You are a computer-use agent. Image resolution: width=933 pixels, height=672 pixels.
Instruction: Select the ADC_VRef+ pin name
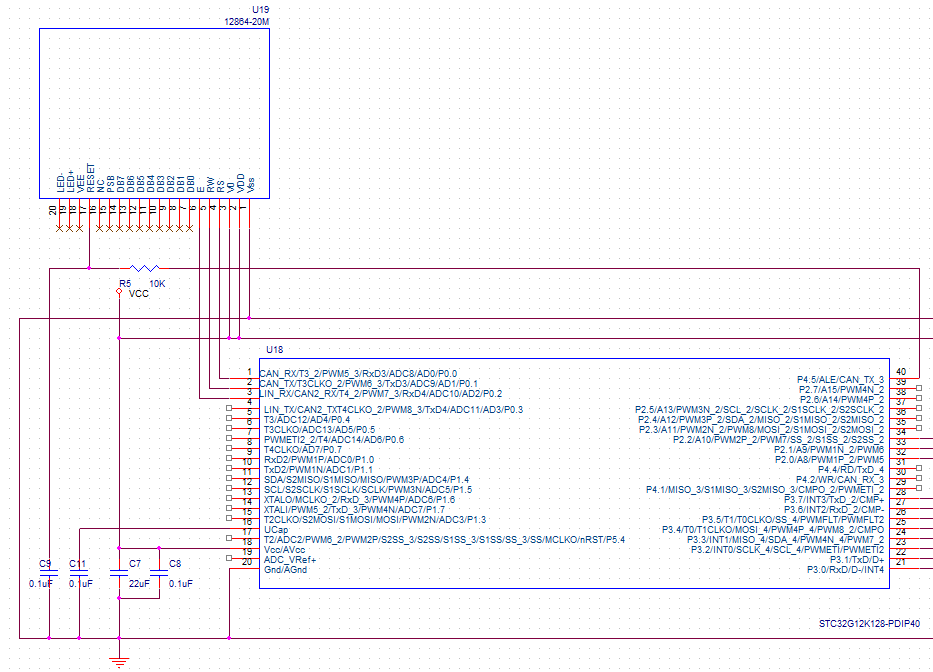point(290,560)
